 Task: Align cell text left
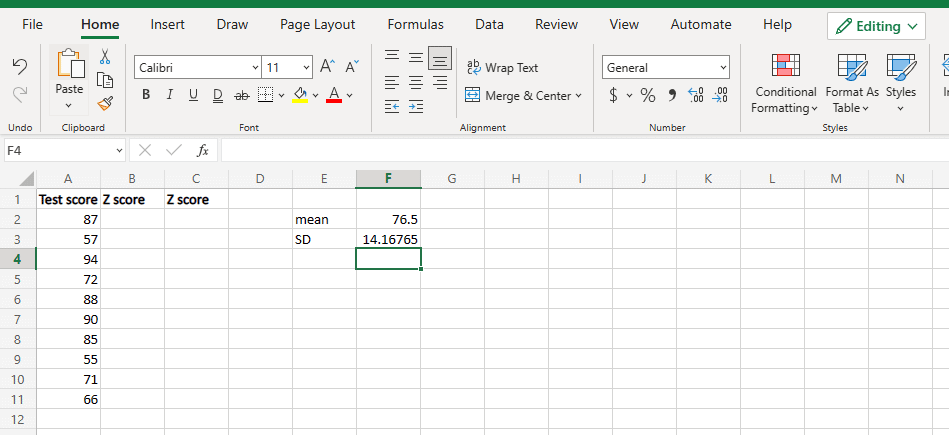click(392, 82)
